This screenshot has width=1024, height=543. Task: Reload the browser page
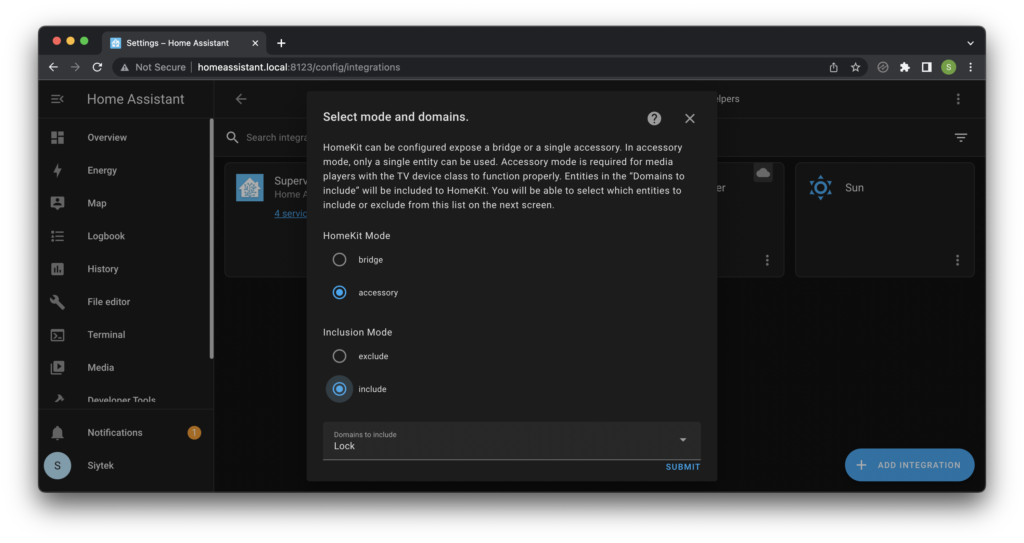[97, 67]
